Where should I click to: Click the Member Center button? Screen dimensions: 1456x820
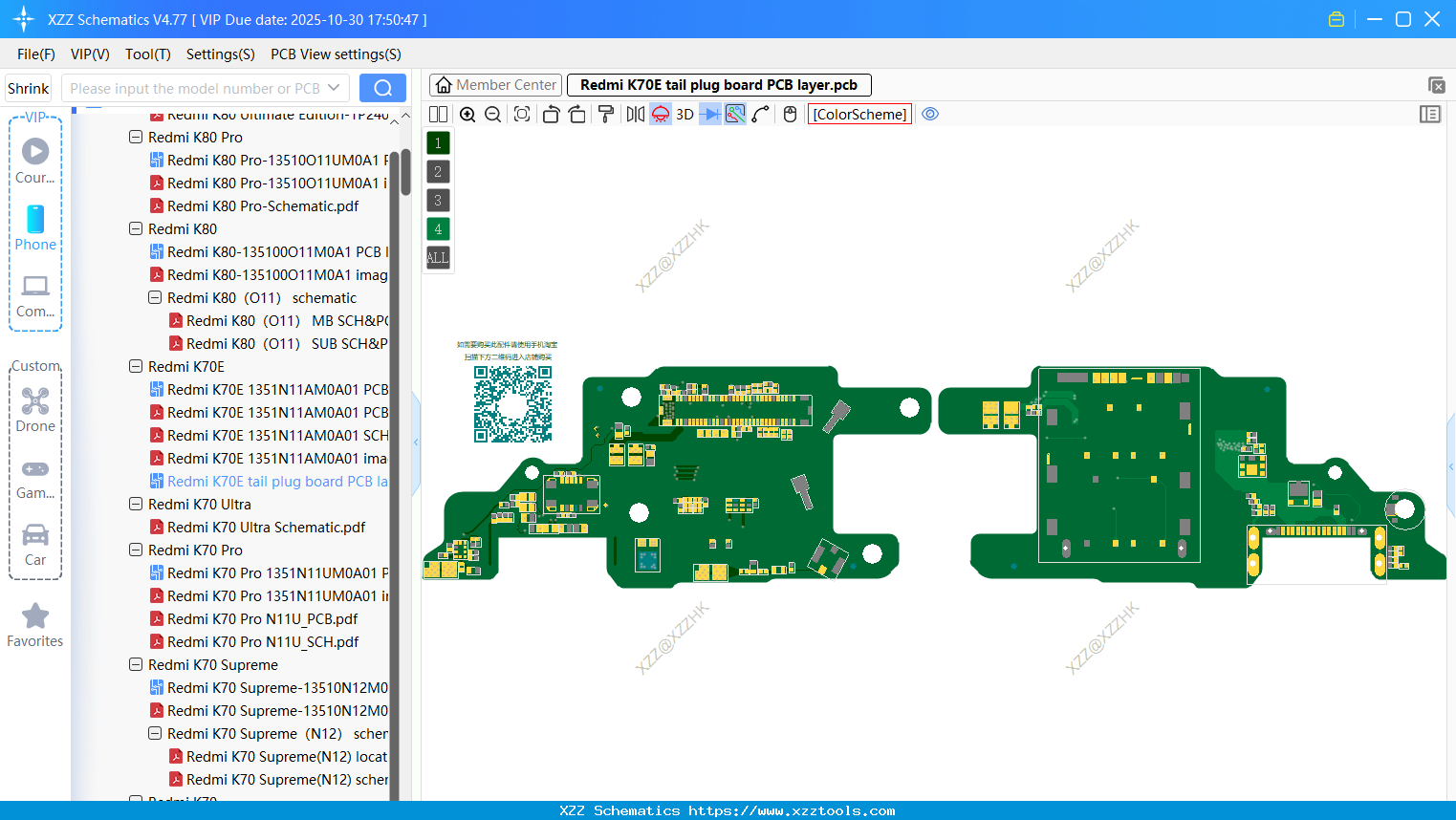pos(494,84)
